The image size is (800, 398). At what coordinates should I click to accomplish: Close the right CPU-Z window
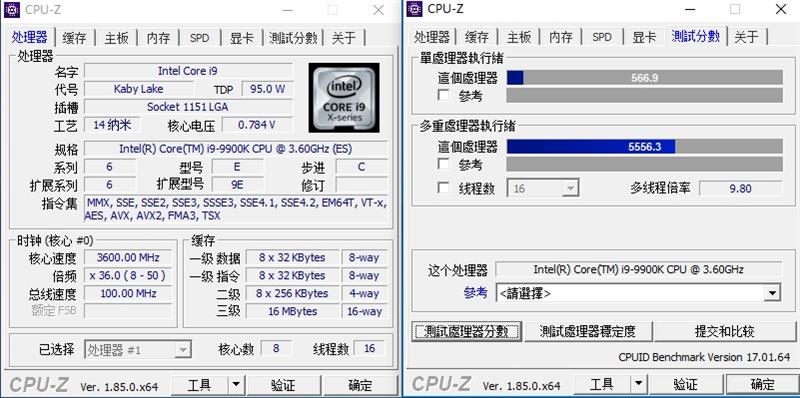(781, 9)
